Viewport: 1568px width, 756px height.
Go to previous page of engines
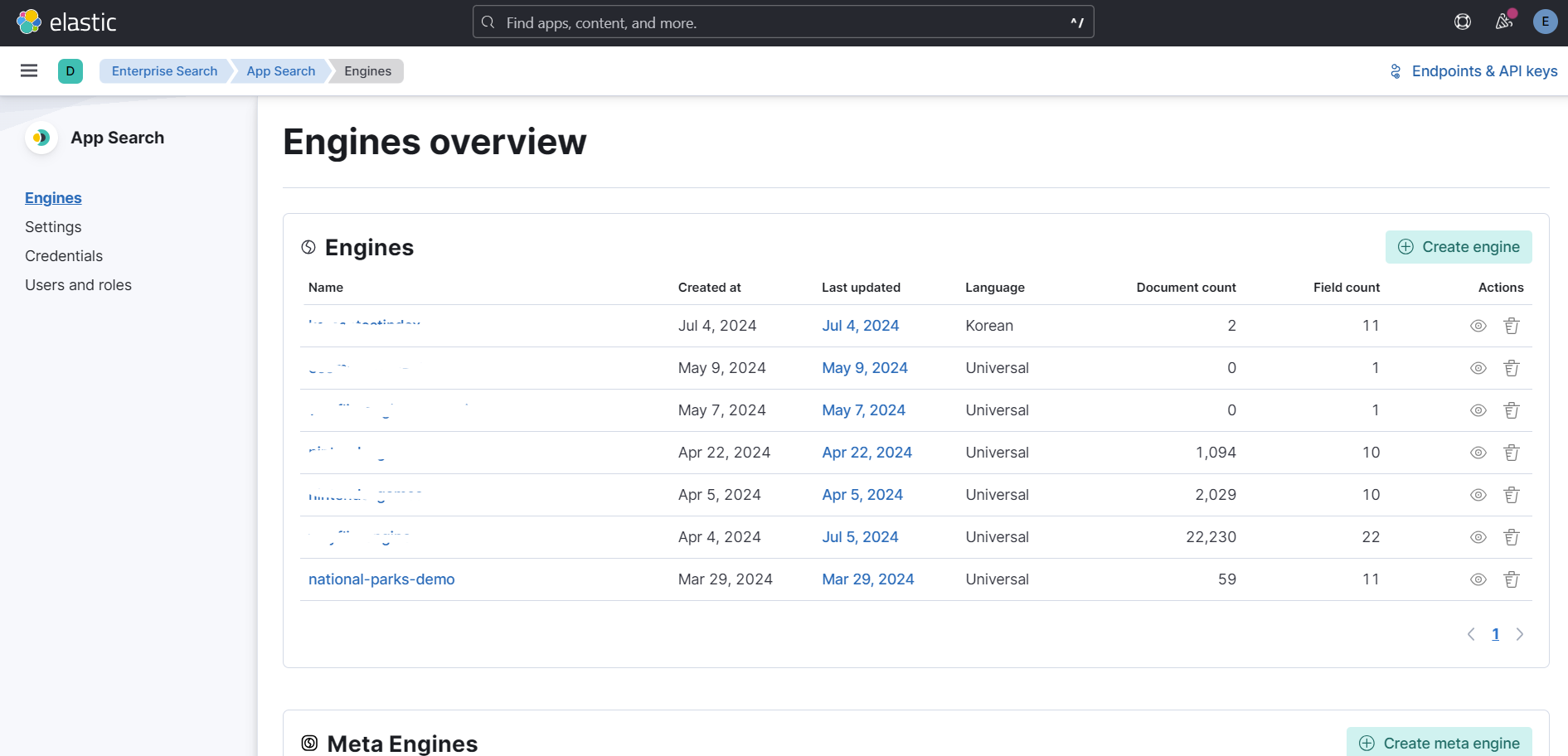(1471, 634)
